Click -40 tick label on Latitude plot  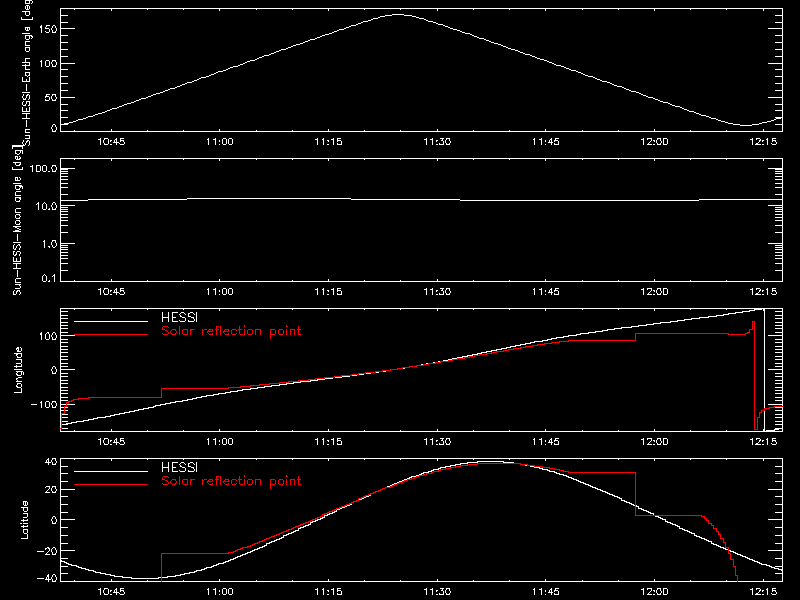[47, 579]
